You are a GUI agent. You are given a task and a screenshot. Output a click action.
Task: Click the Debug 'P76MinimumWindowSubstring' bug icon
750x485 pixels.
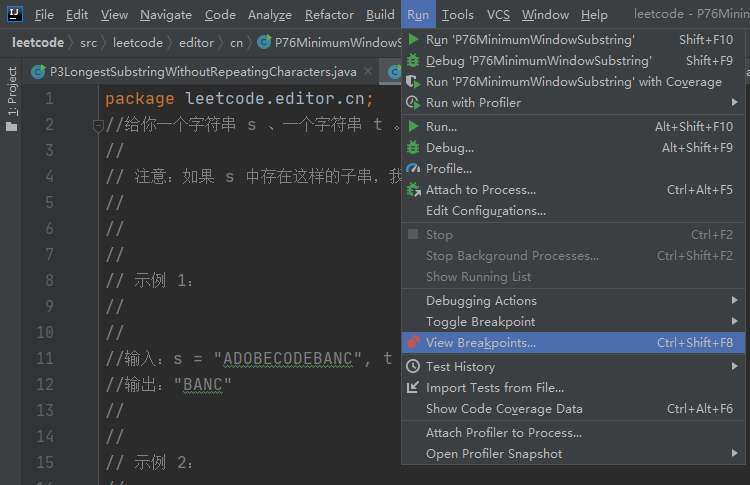[x=413, y=61]
